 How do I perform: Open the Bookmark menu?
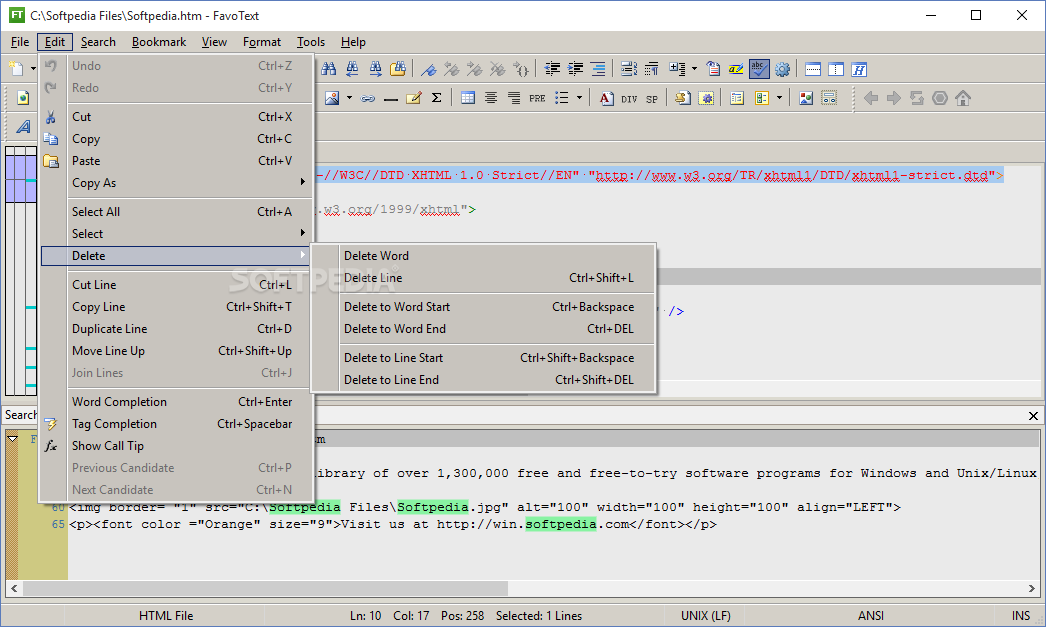159,41
